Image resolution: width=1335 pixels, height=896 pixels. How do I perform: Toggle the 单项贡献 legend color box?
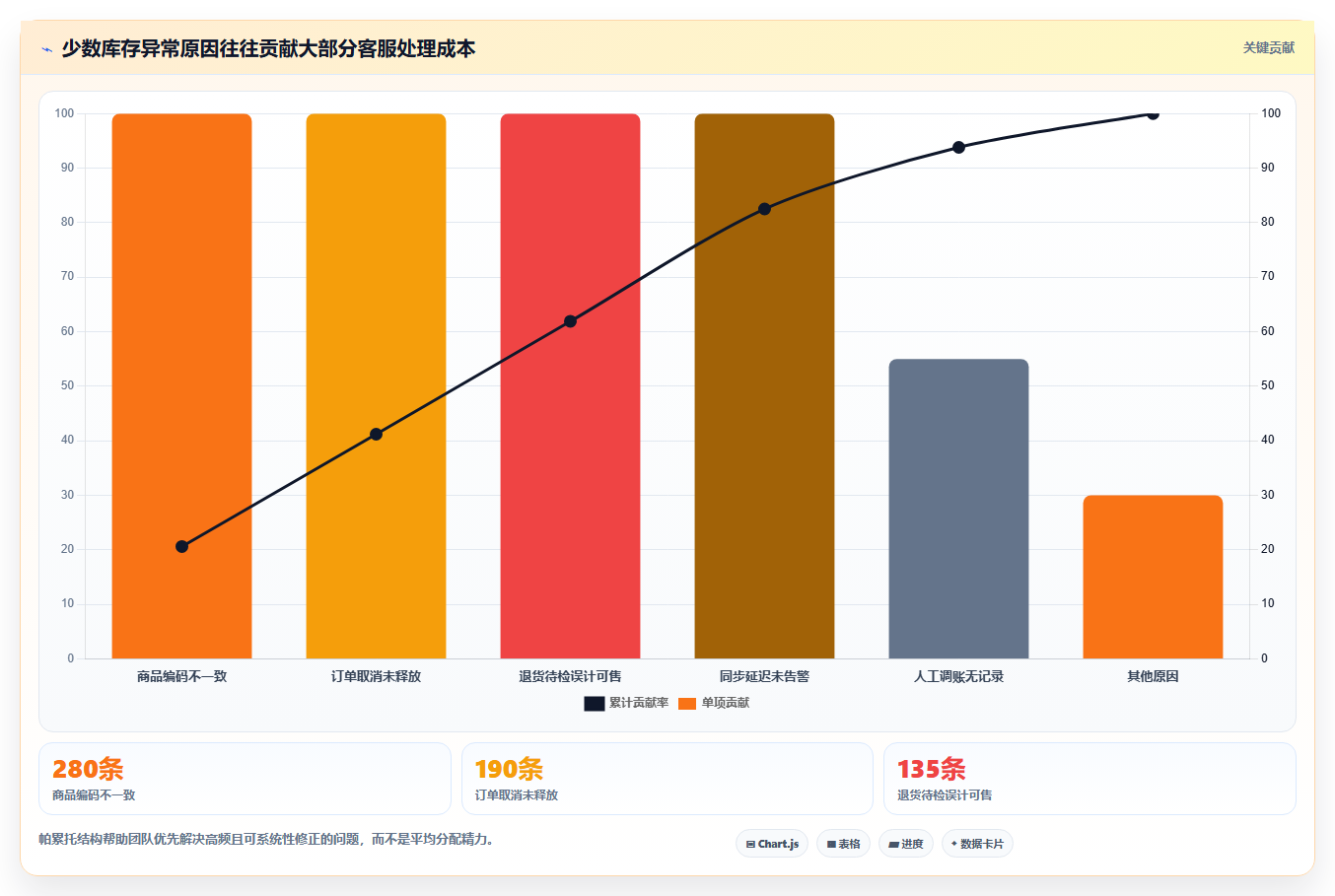coord(687,704)
